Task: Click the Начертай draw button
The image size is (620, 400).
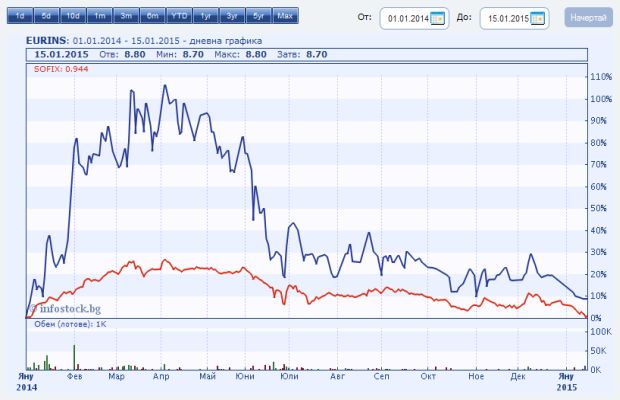Action: (588, 18)
